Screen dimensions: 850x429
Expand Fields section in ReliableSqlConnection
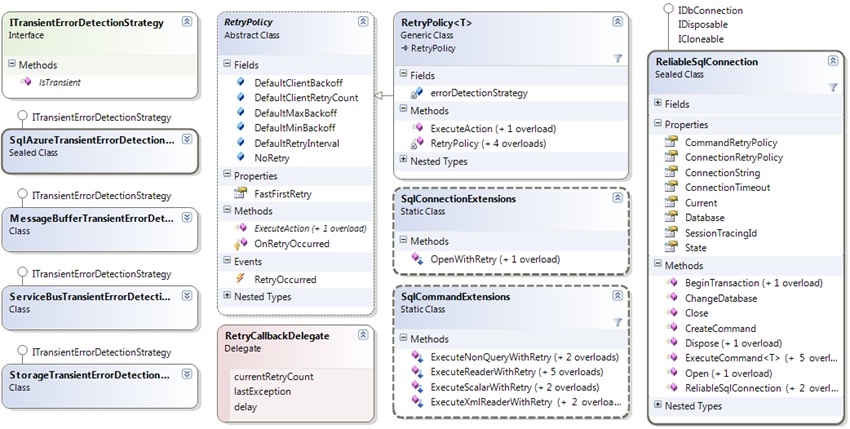[658, 103]
